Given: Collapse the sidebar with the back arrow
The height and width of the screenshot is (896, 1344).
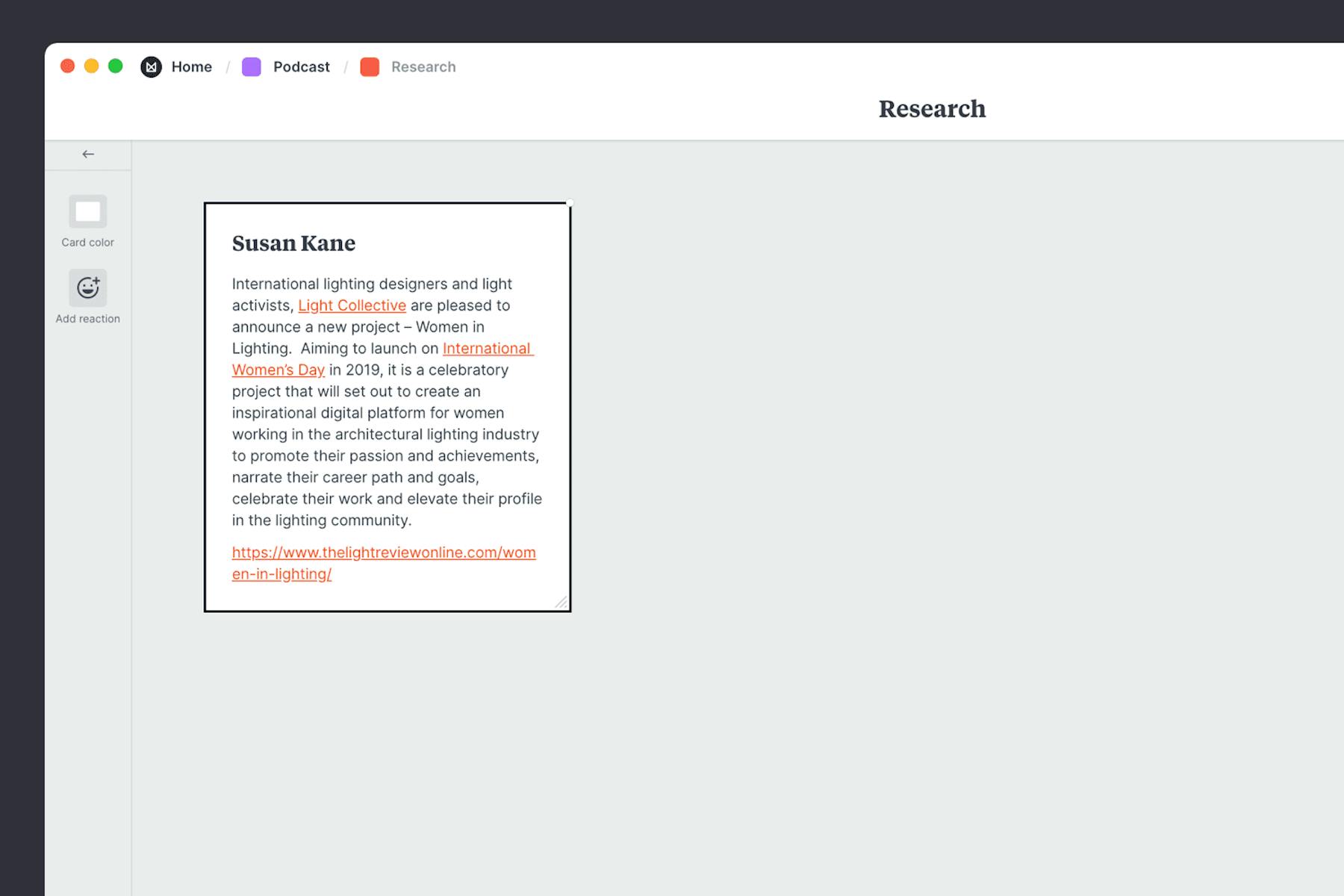Looking at the screenshot, I should (88, 154).
